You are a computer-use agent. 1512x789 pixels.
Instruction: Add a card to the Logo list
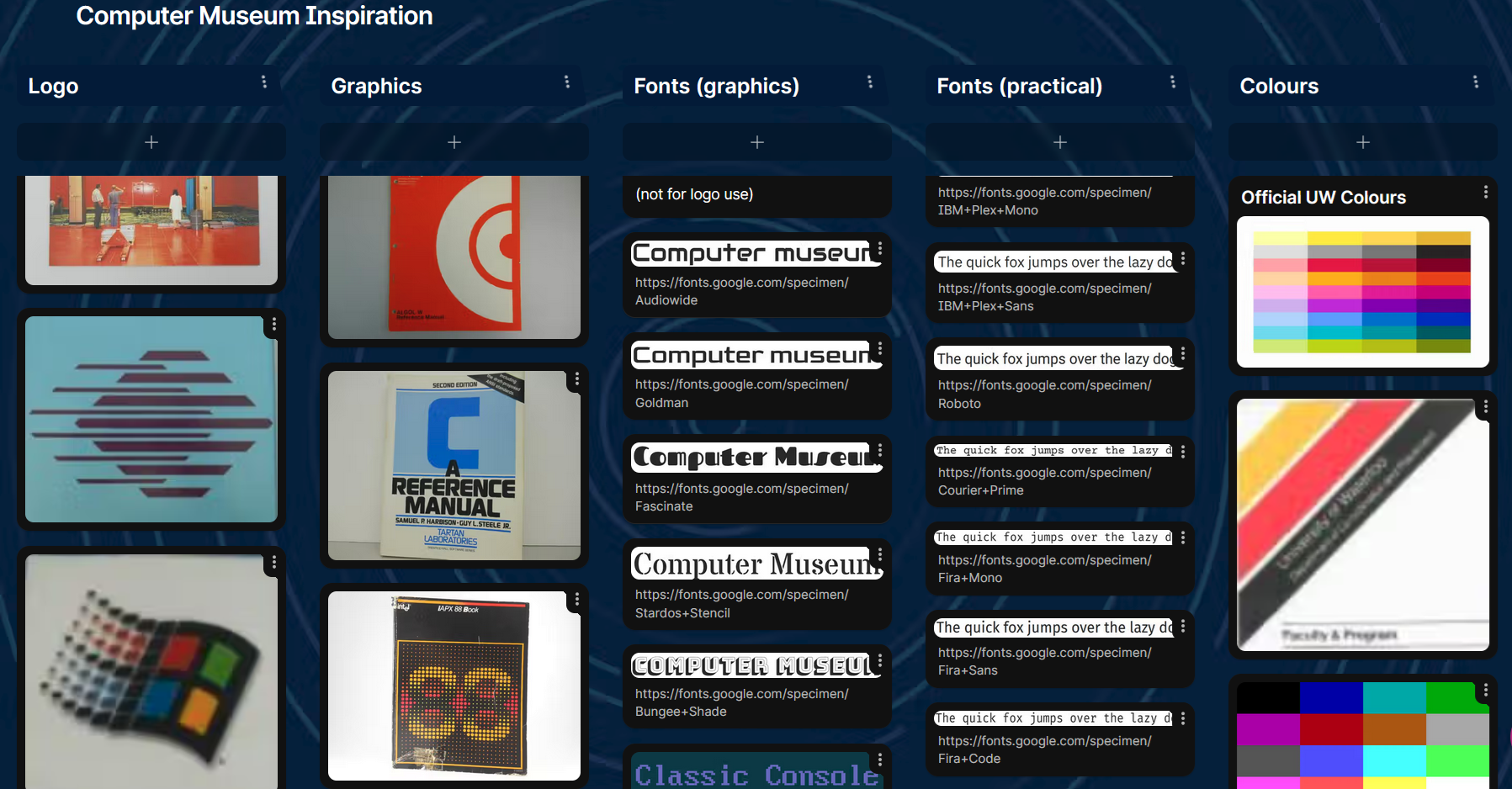(151, 141)
